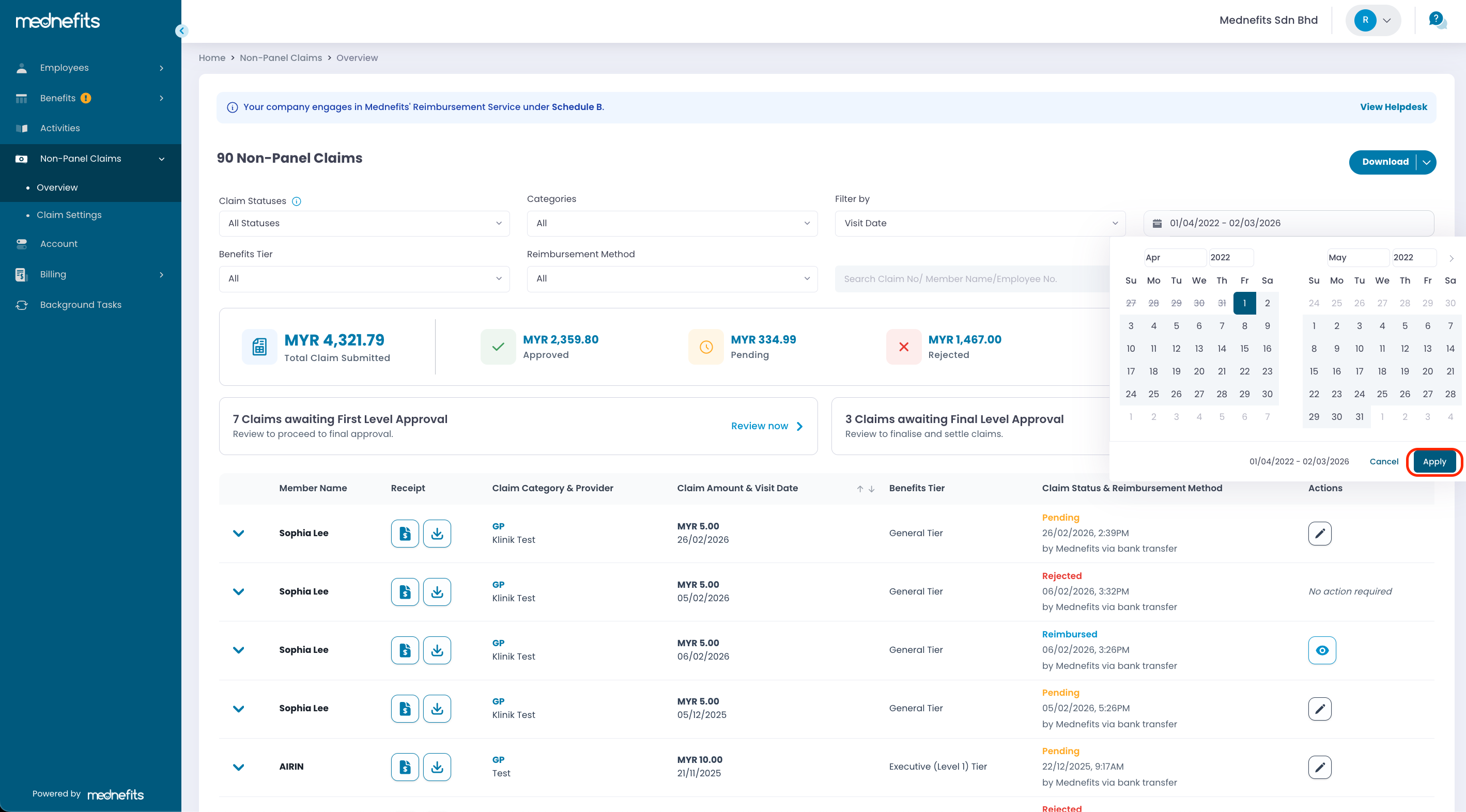Open Claim Settings in the sidebar

point(69,214)
